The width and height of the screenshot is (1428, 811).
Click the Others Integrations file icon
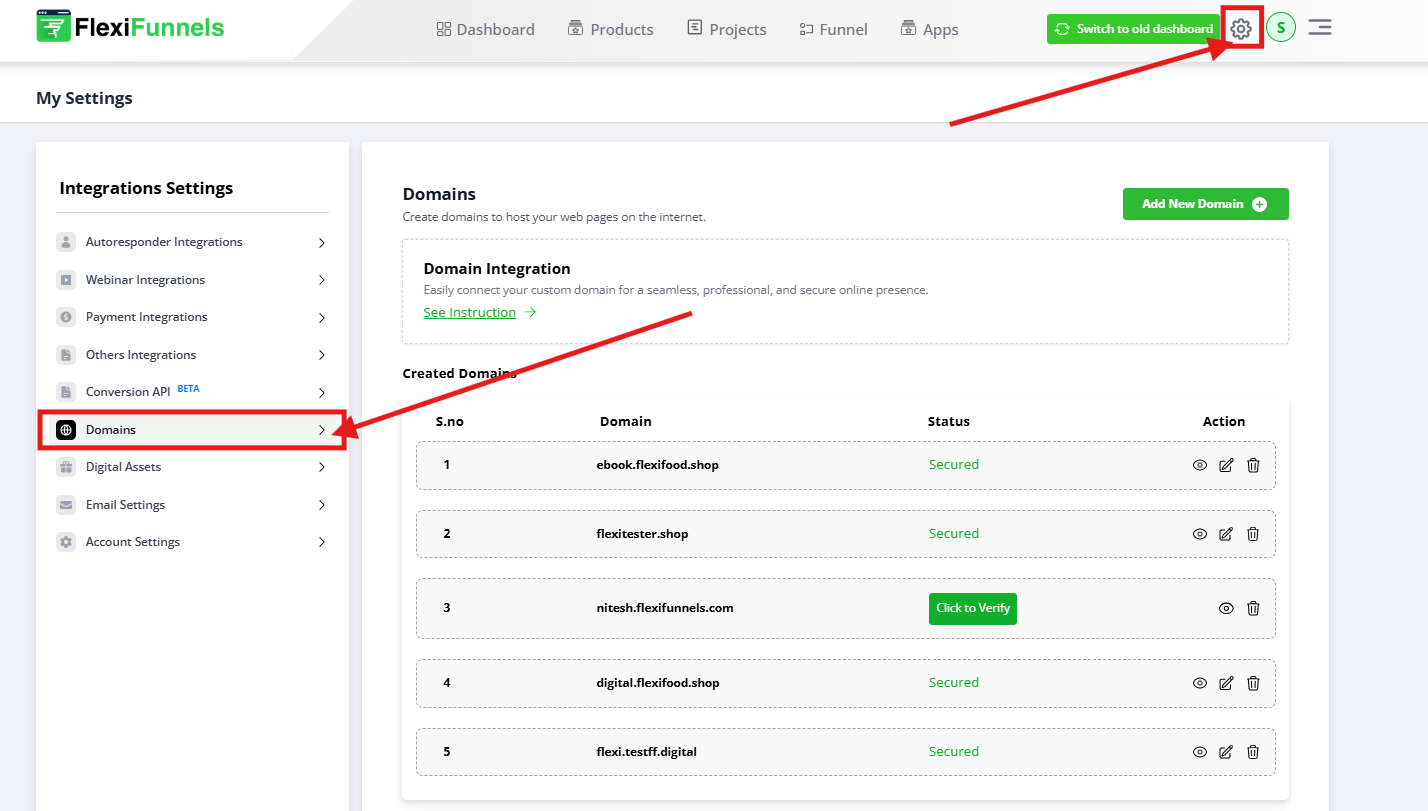[66, 355]
